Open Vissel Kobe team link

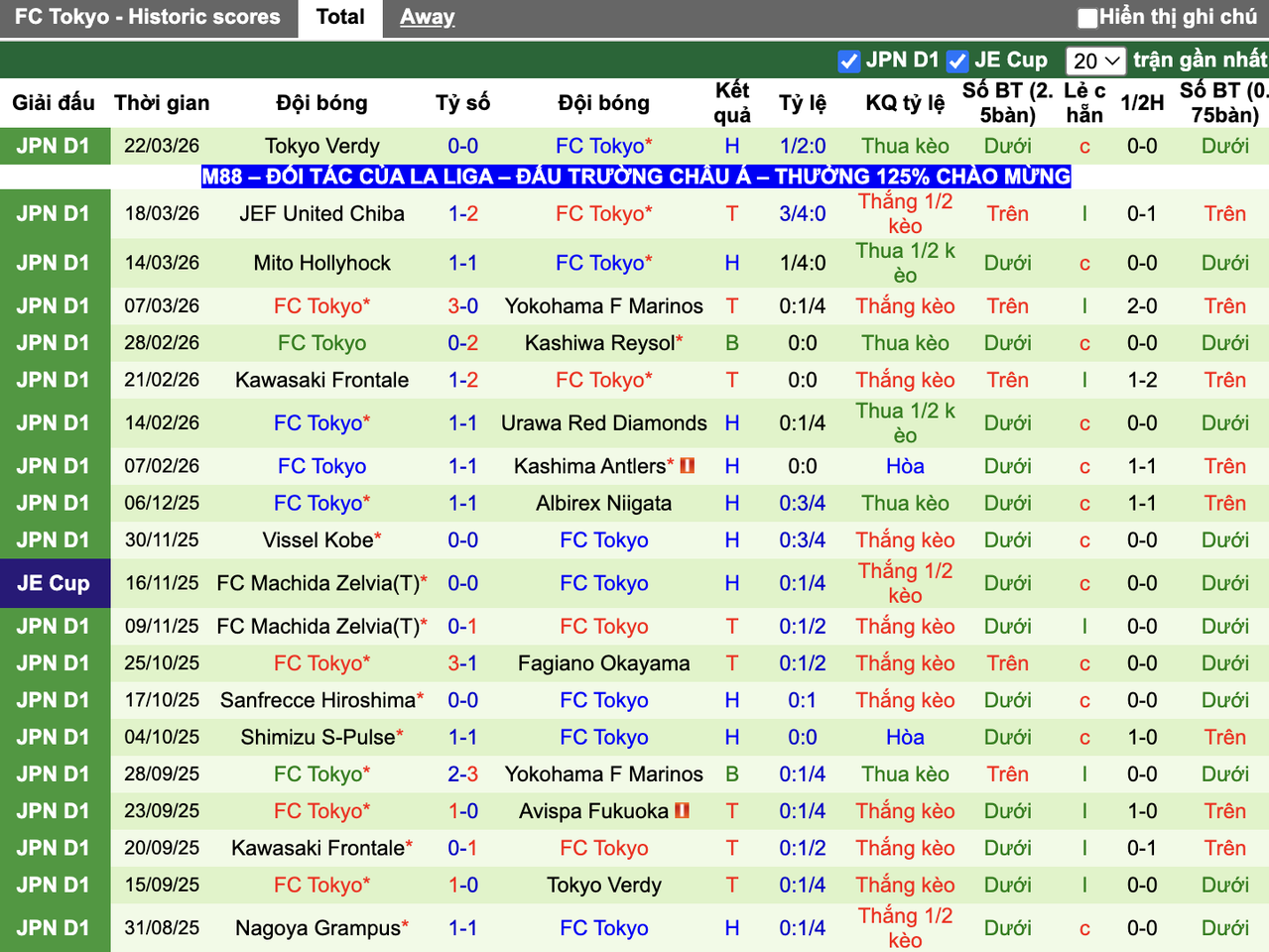pyautogui.click(x=318, y=539)
